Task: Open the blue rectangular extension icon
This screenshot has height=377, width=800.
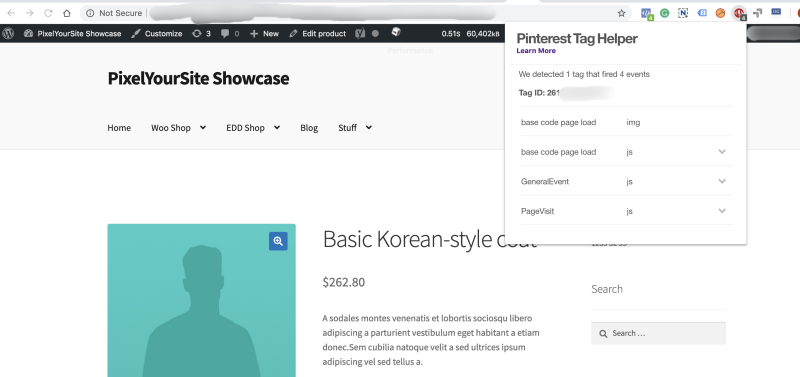Action: point(776,12)
